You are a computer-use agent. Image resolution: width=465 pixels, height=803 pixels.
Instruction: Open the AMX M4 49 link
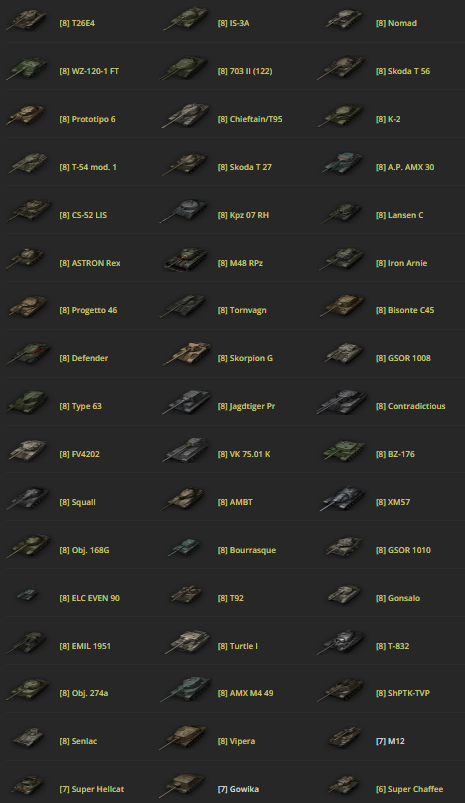click(245, 693)
